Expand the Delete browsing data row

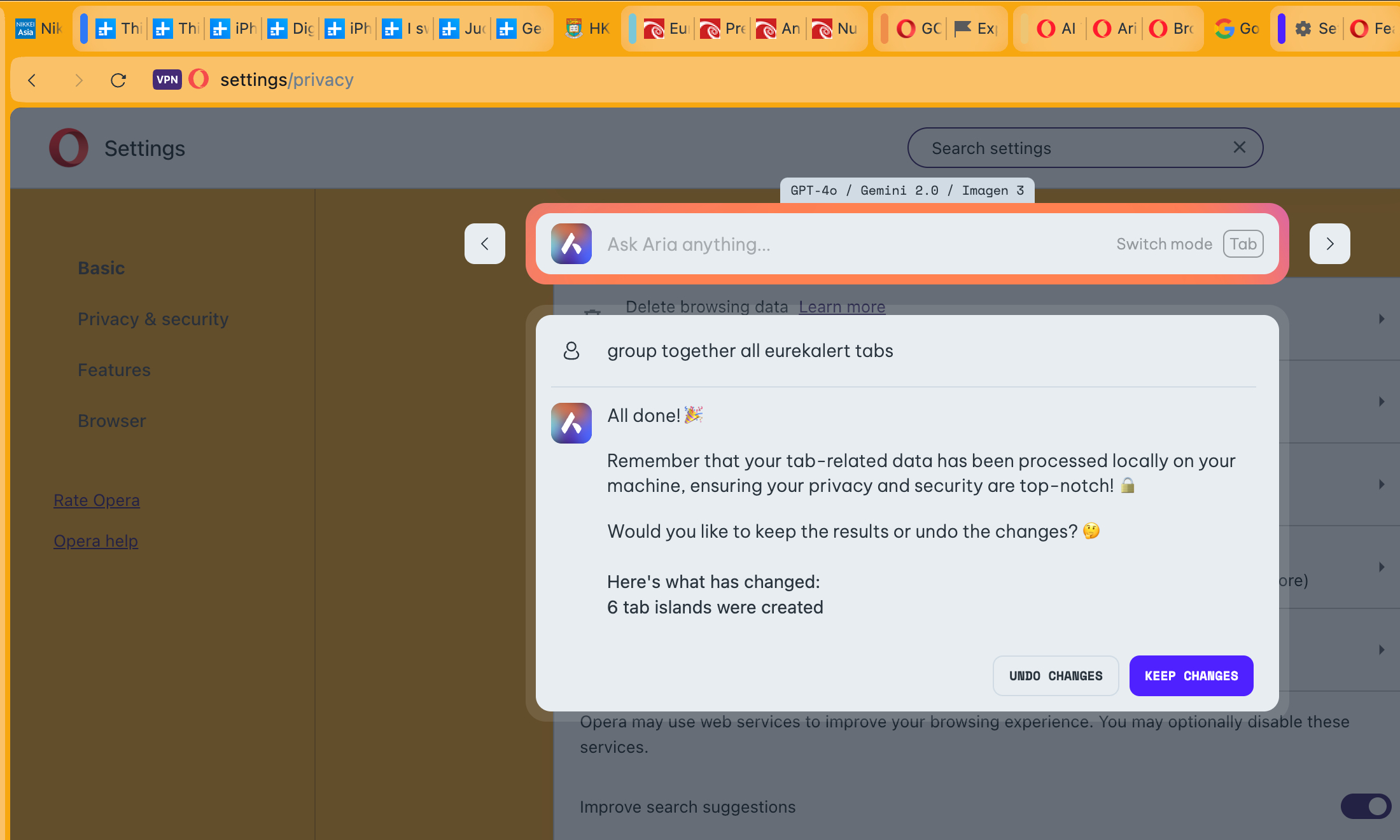pyautogui.click(x=1381, y=319)
